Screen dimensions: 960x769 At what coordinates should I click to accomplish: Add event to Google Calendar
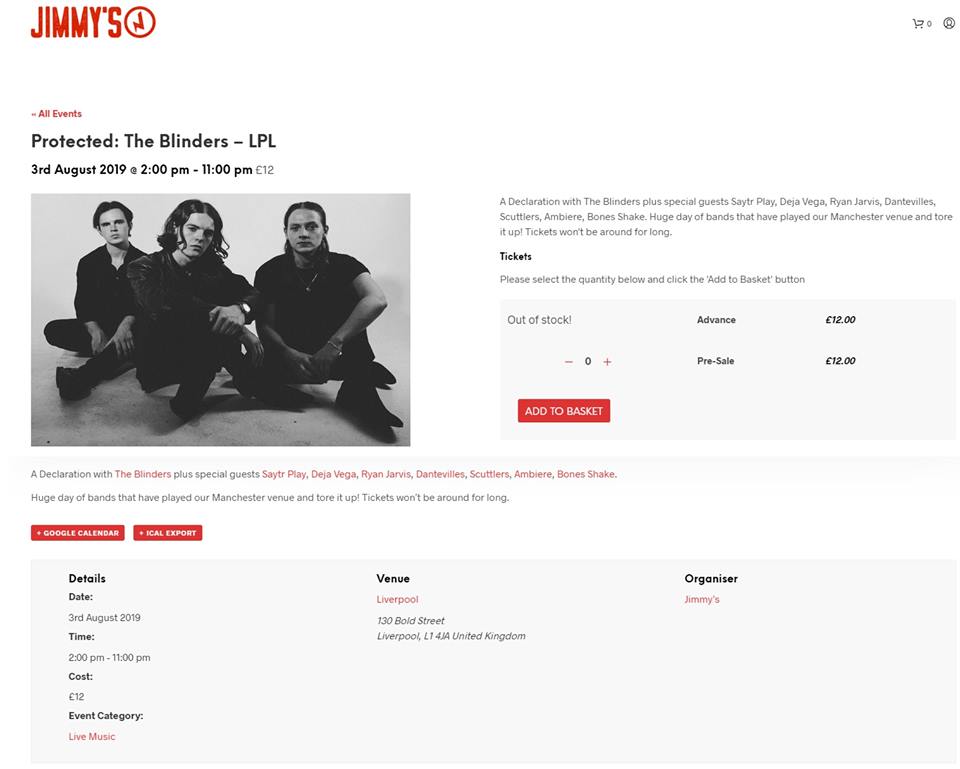[78, 533]
